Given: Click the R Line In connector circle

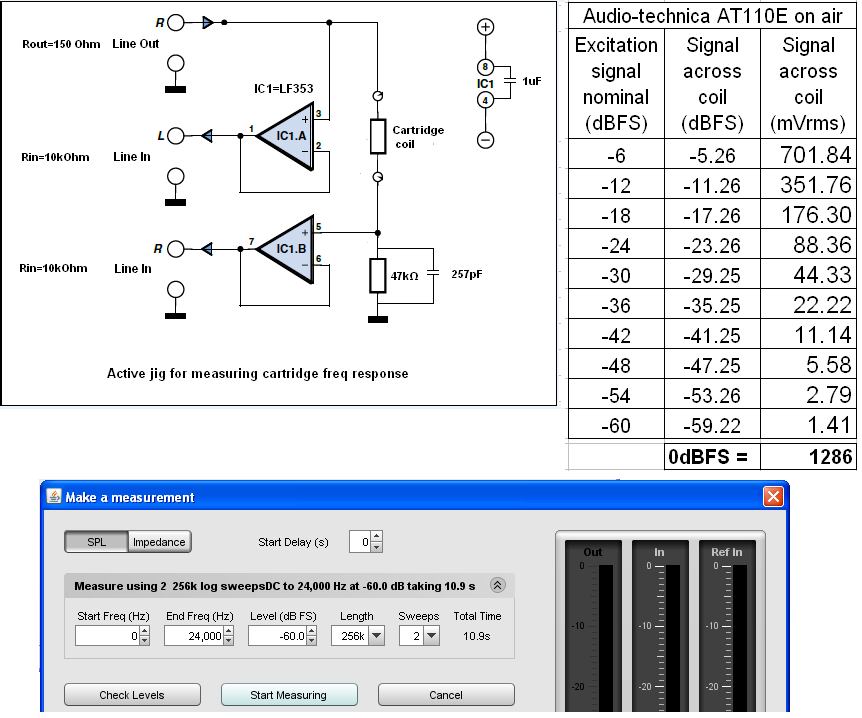Looking at the screenshot, I should [x=176, y=249].
